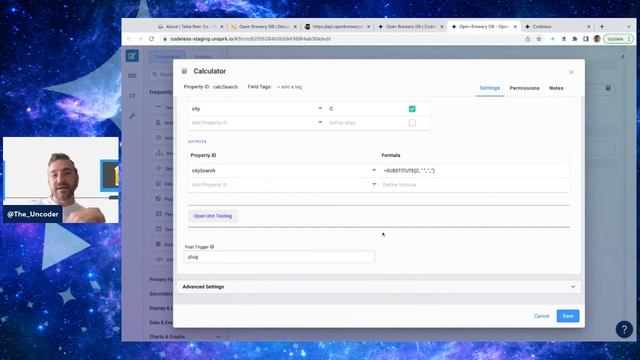Click the browser Update button
Viewport: 640px width, 360px height.
point(618,39)
